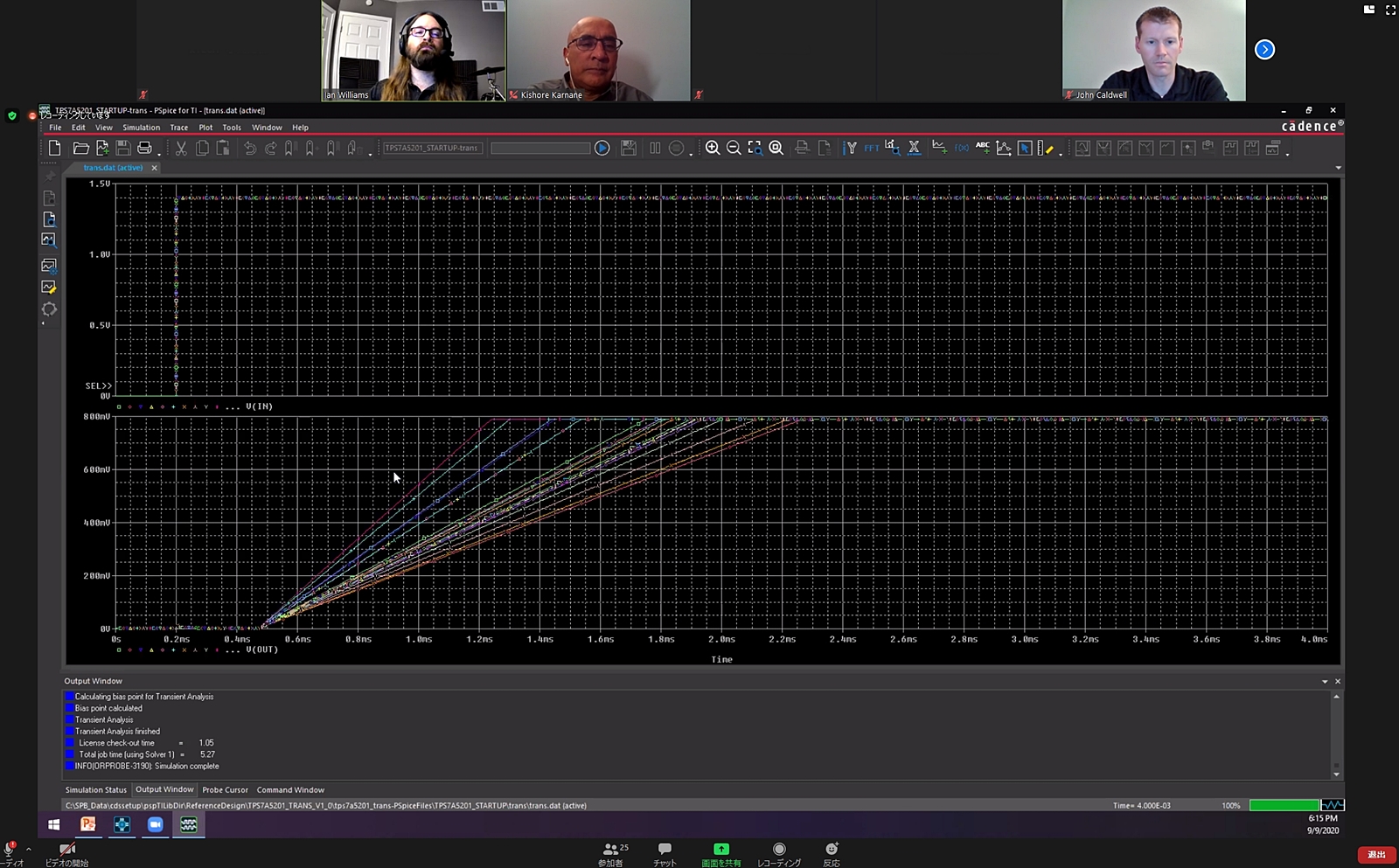Run the PSpice simulation with the play button
Viewport: 1399px width, 868px height.
coord(602,149)
